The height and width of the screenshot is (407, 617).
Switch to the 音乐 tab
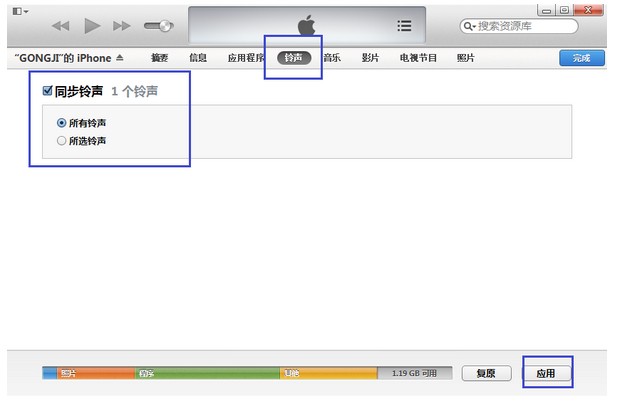click(332, 58)
